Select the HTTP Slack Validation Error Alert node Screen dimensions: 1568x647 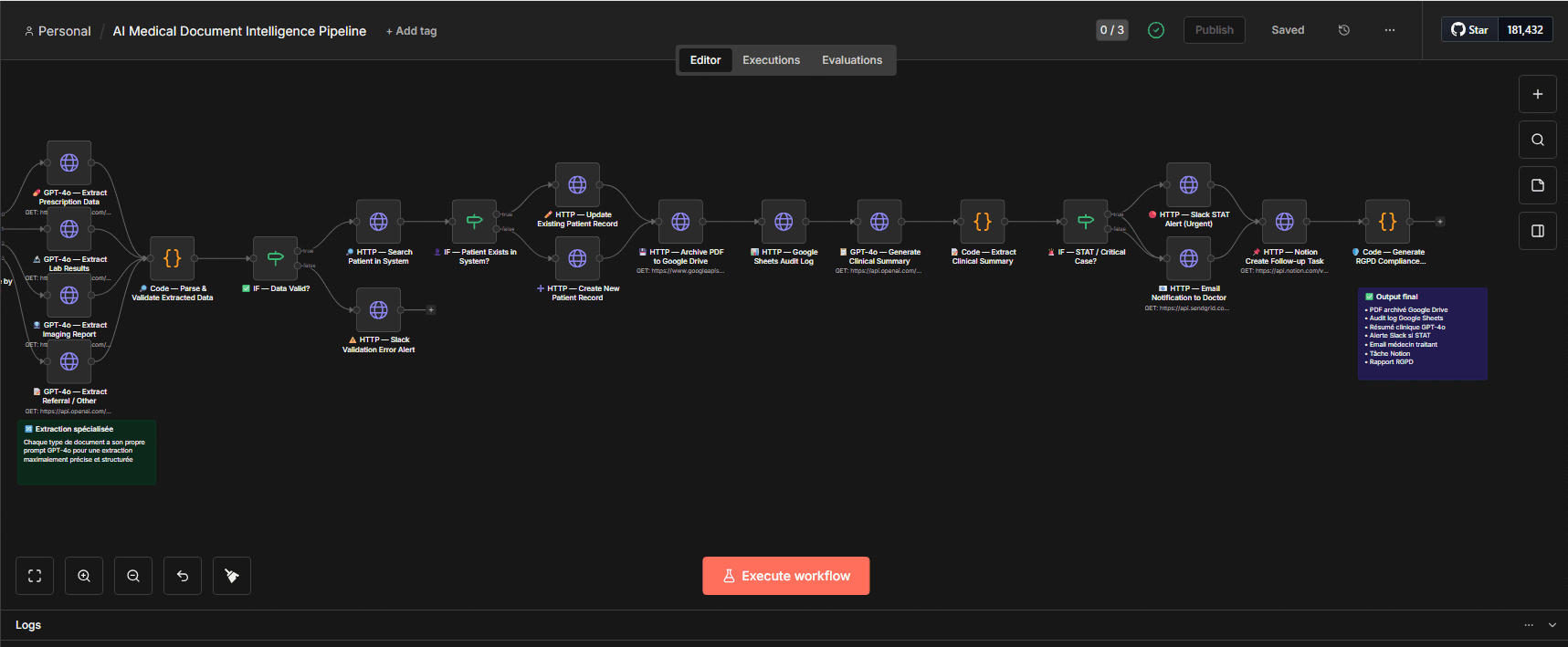pos(379,310)
